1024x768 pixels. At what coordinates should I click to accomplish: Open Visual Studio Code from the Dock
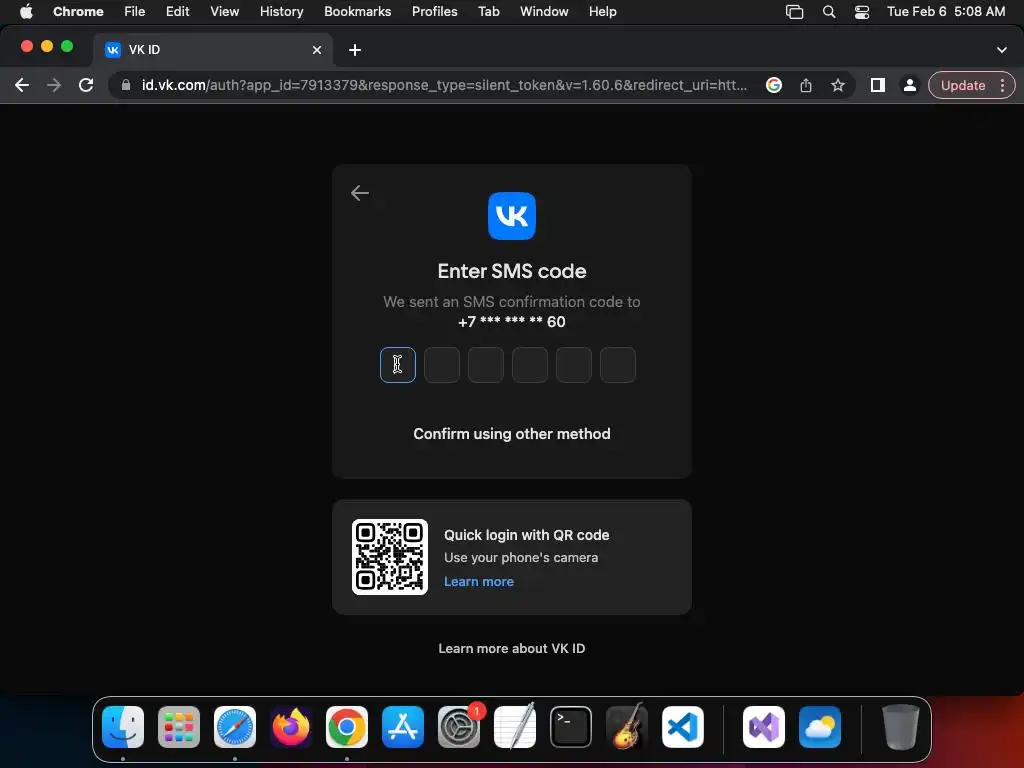(682, 727)
